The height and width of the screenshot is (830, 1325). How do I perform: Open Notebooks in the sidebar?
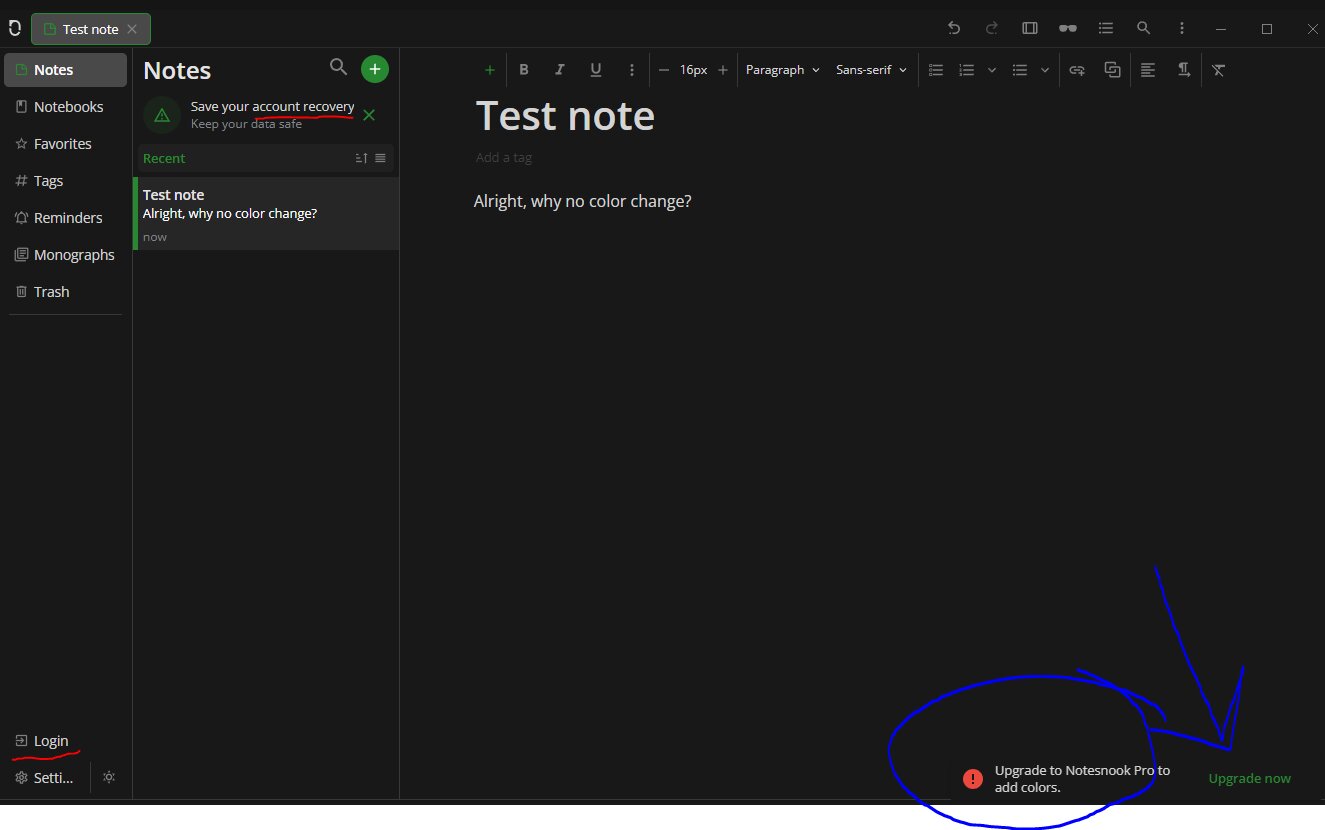[65, 107]
